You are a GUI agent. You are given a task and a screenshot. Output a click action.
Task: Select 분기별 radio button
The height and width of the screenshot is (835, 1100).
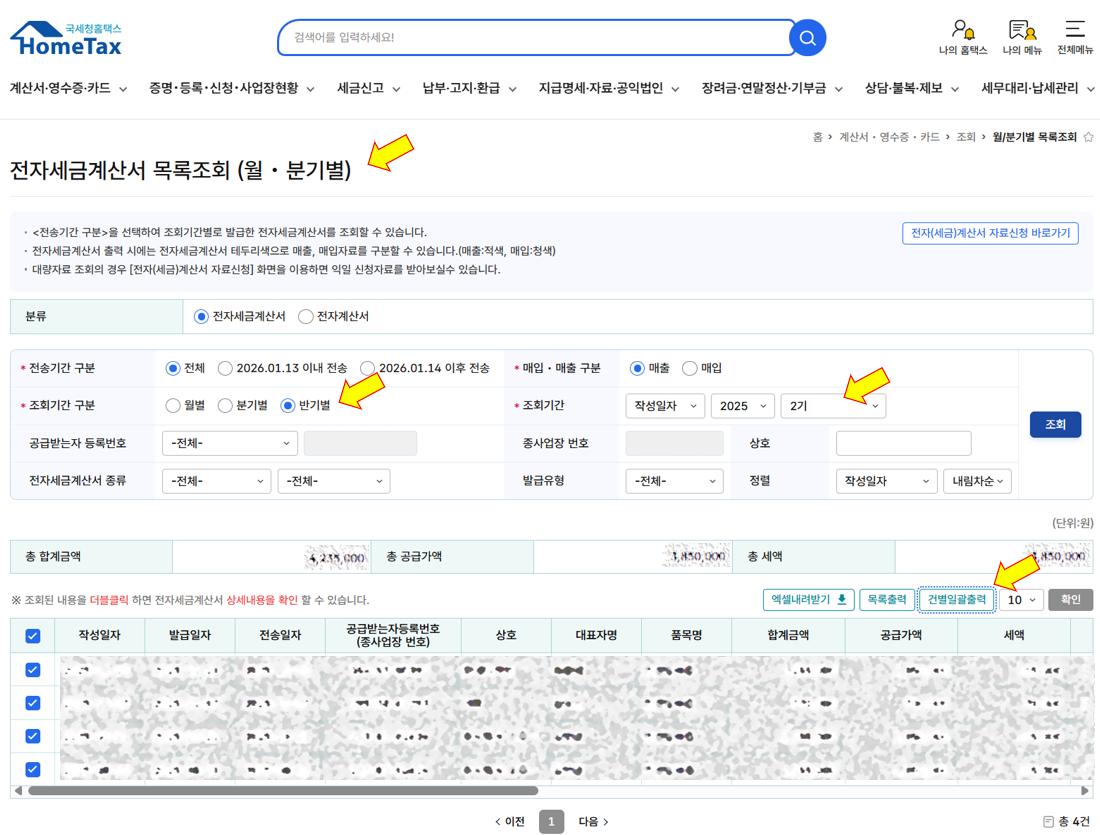click(225, 406)
